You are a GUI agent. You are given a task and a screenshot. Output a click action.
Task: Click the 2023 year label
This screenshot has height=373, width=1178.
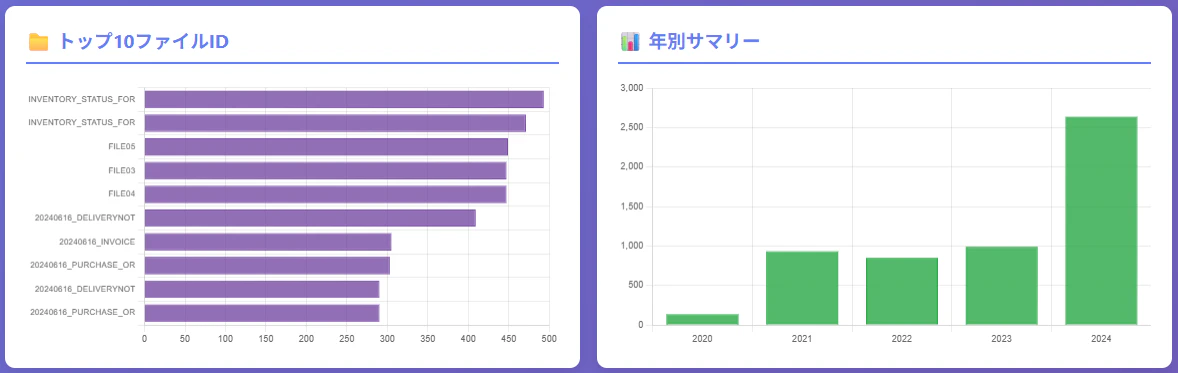coord(1001,339)
